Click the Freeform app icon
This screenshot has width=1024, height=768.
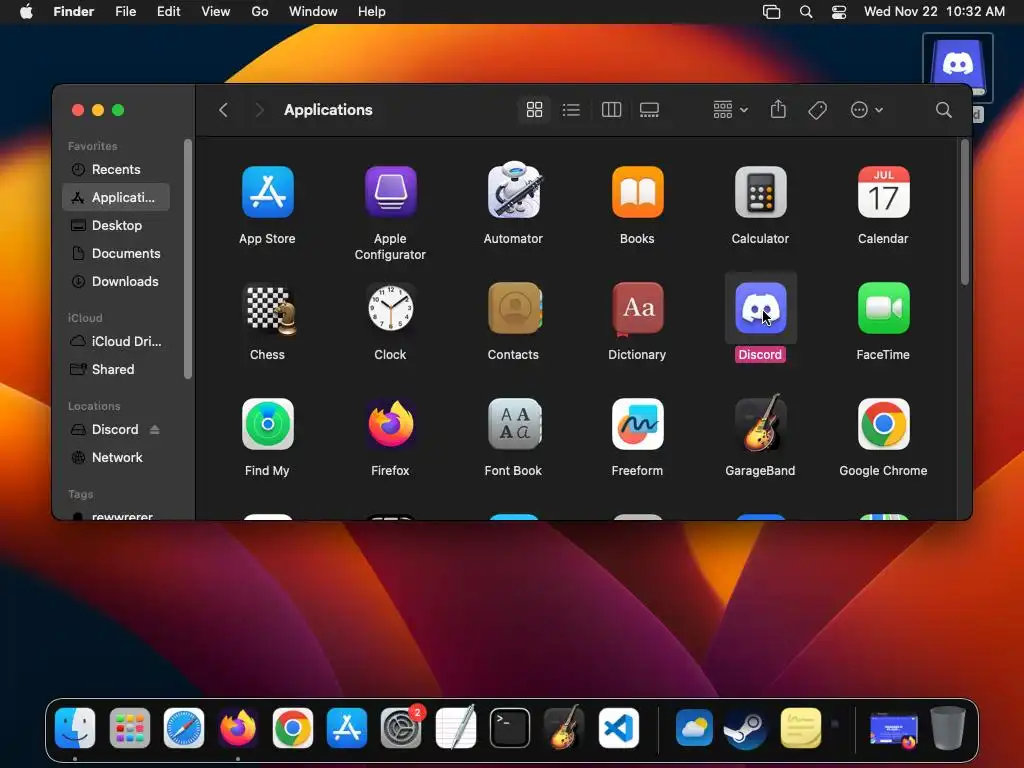click(x=637, y=424)
